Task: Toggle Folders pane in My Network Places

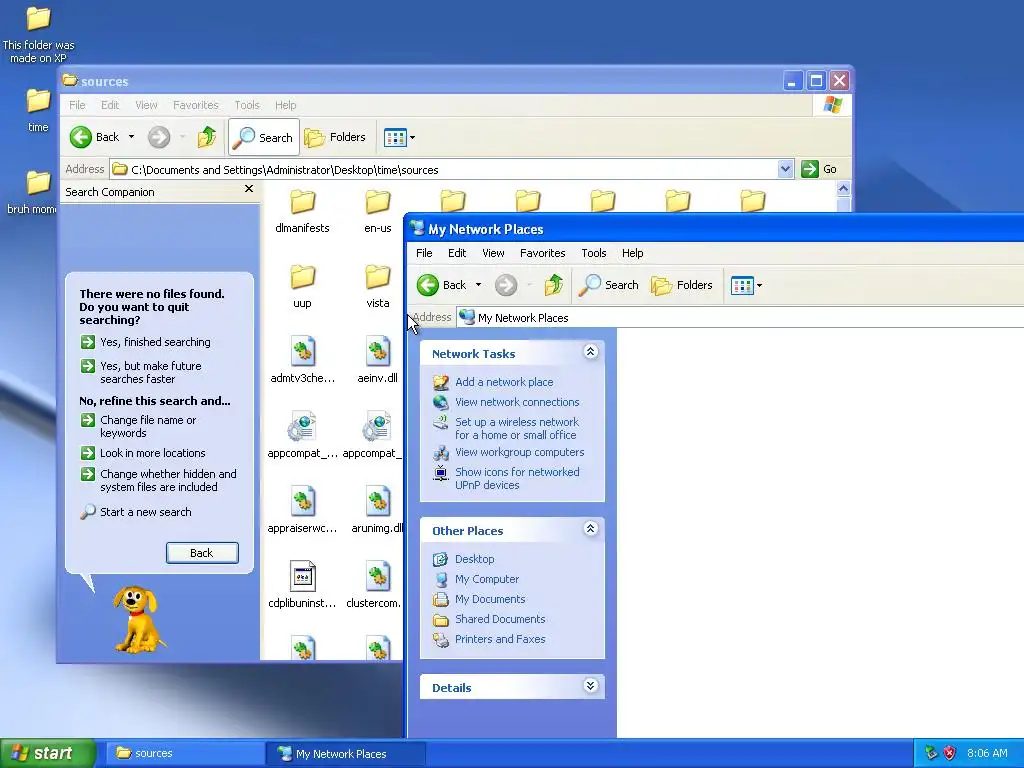Action: [x=682, y=285]
